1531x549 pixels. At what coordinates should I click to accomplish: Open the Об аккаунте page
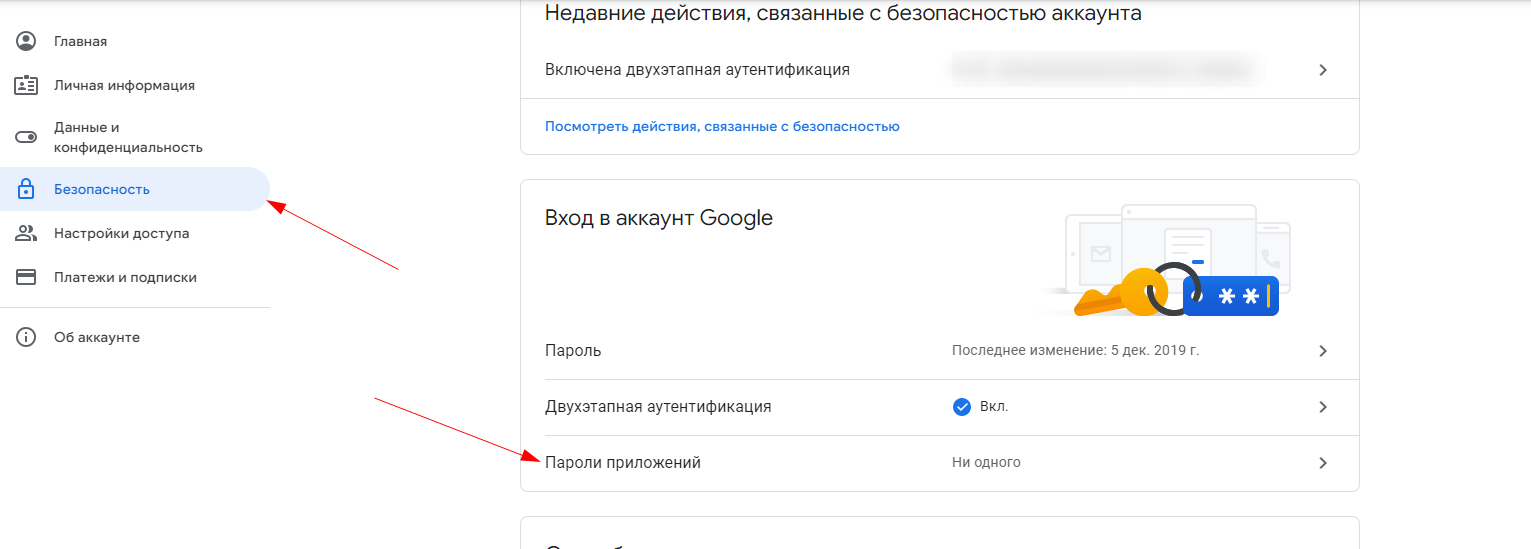97,337
